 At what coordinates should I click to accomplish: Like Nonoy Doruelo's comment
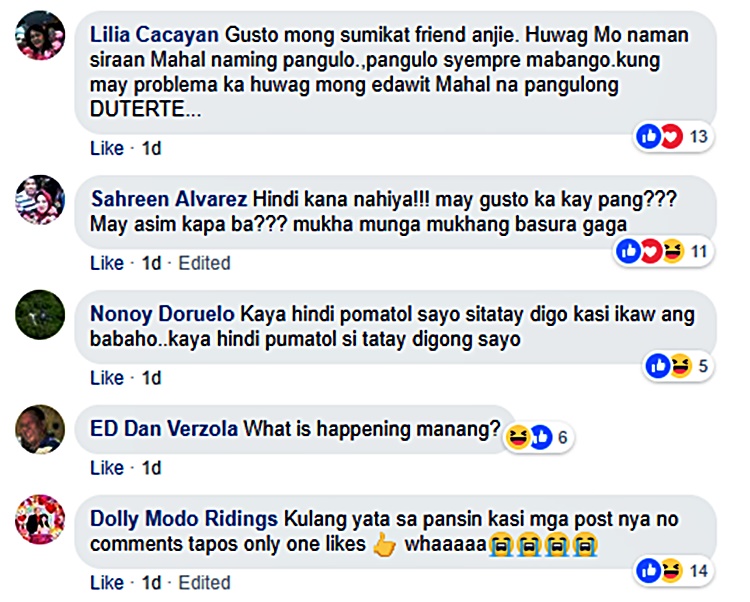107,378
